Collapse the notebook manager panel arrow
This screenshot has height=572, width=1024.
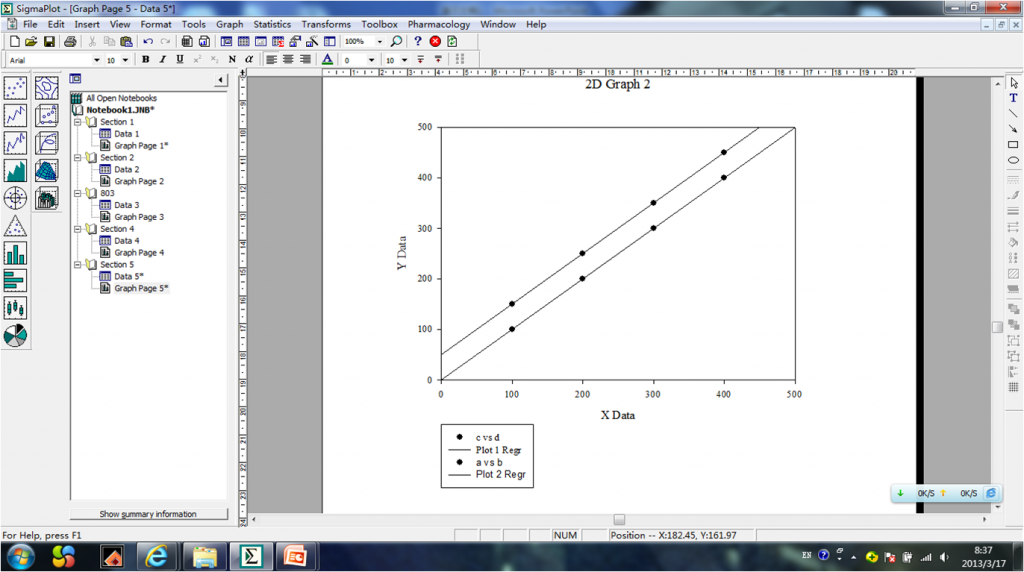[221, 80]
